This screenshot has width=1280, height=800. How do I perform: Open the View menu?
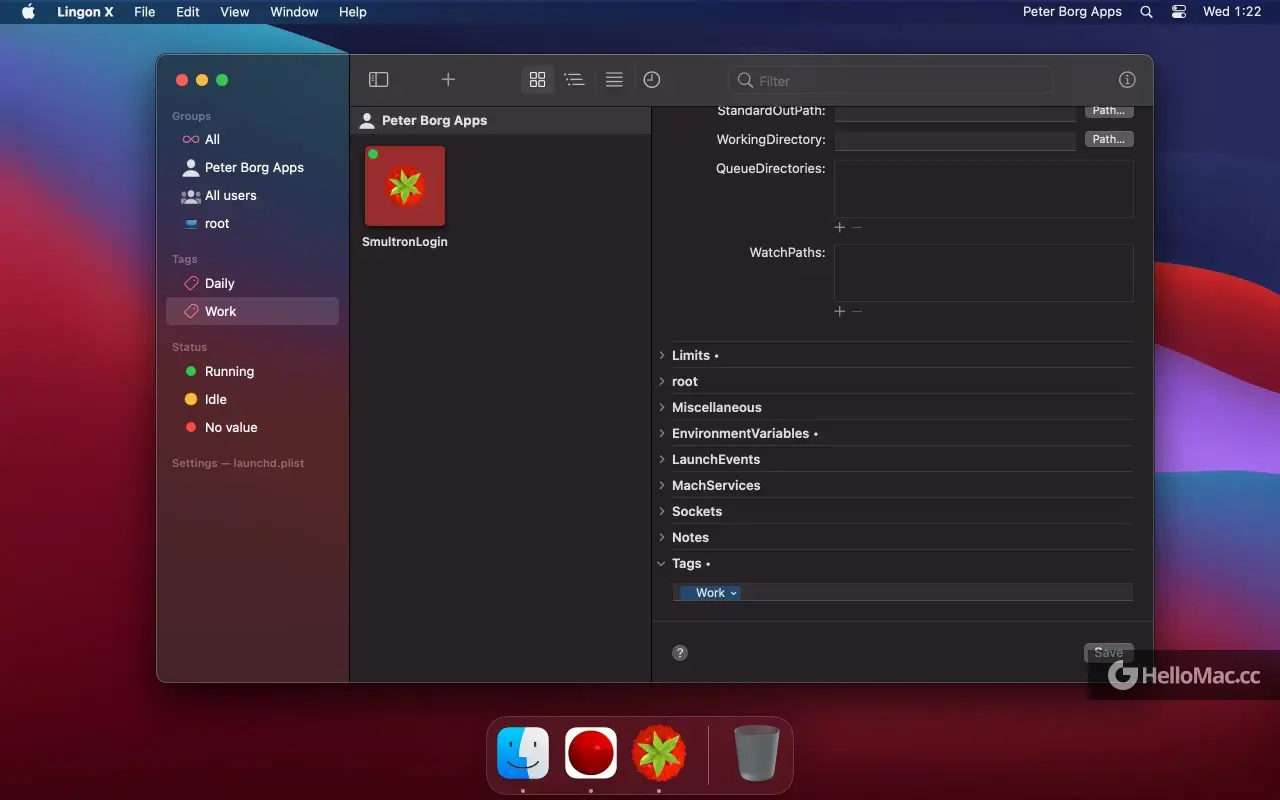coord(235,12)
